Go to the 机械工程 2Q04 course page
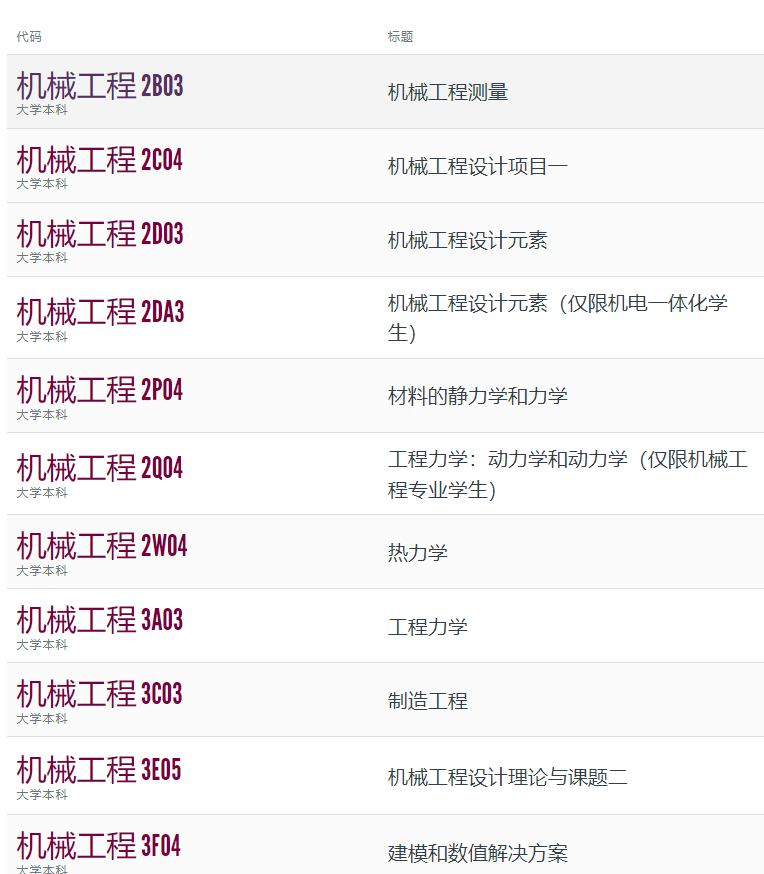The width and height of the screenshot is (764, 874). click(x=100, y=468)
